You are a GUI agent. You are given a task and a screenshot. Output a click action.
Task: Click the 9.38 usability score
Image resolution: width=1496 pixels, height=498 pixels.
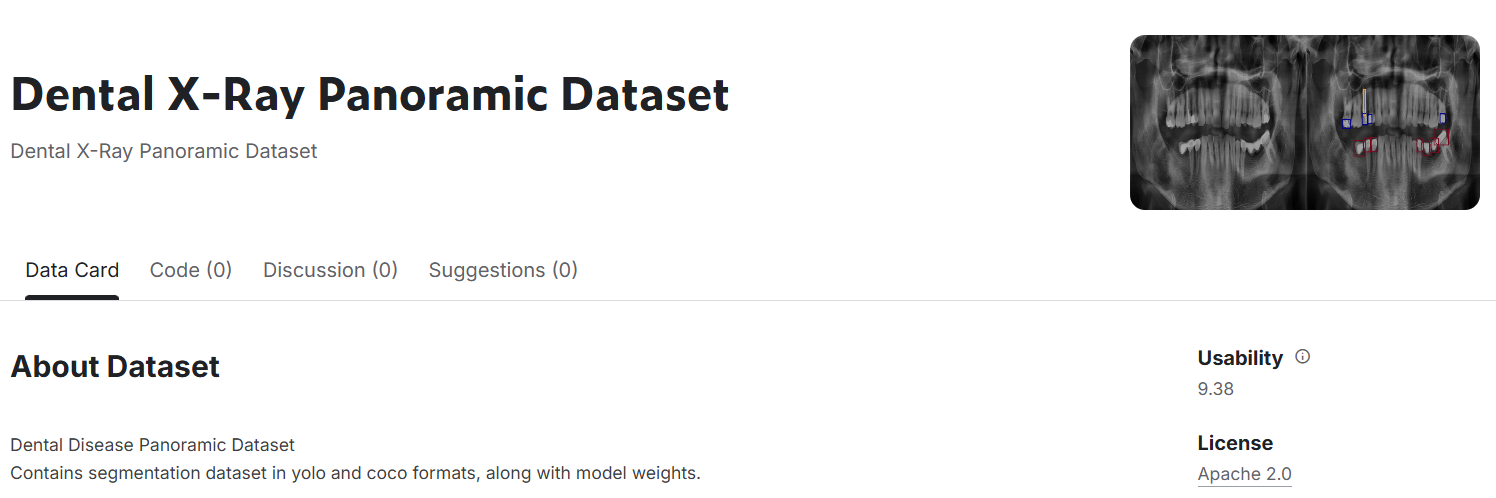tap(1215, 389)
